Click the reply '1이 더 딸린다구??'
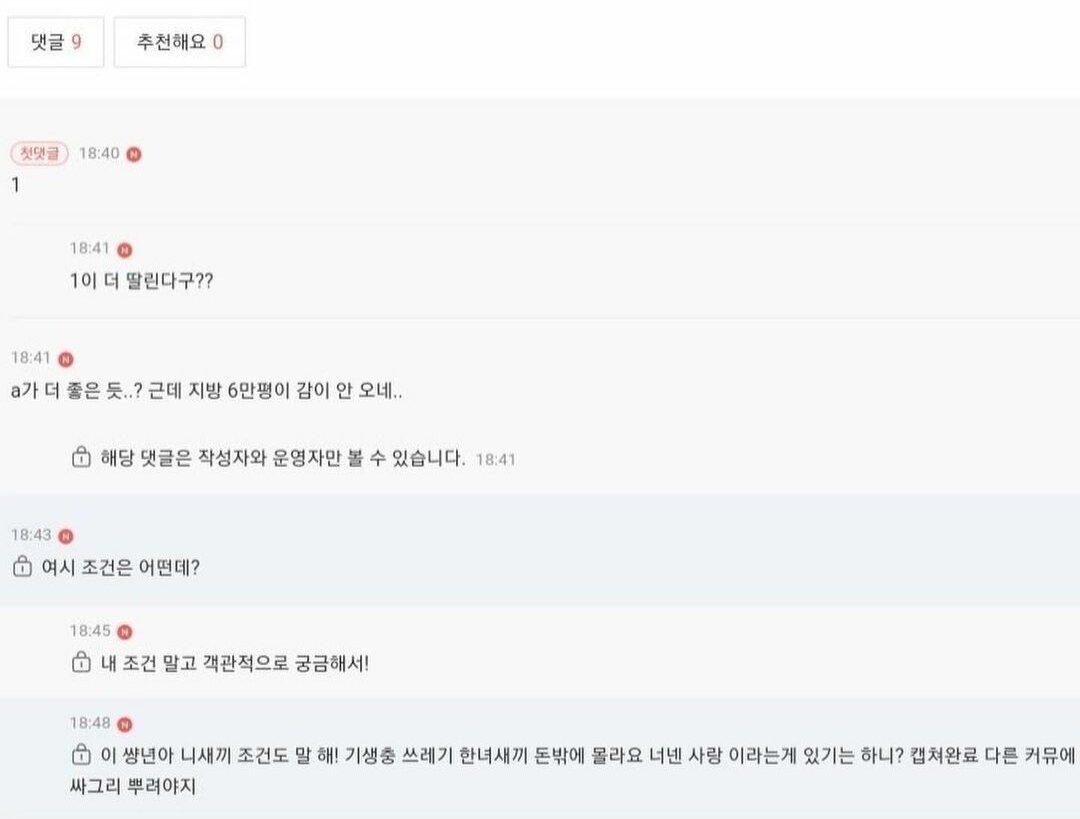 click(141, 280)
